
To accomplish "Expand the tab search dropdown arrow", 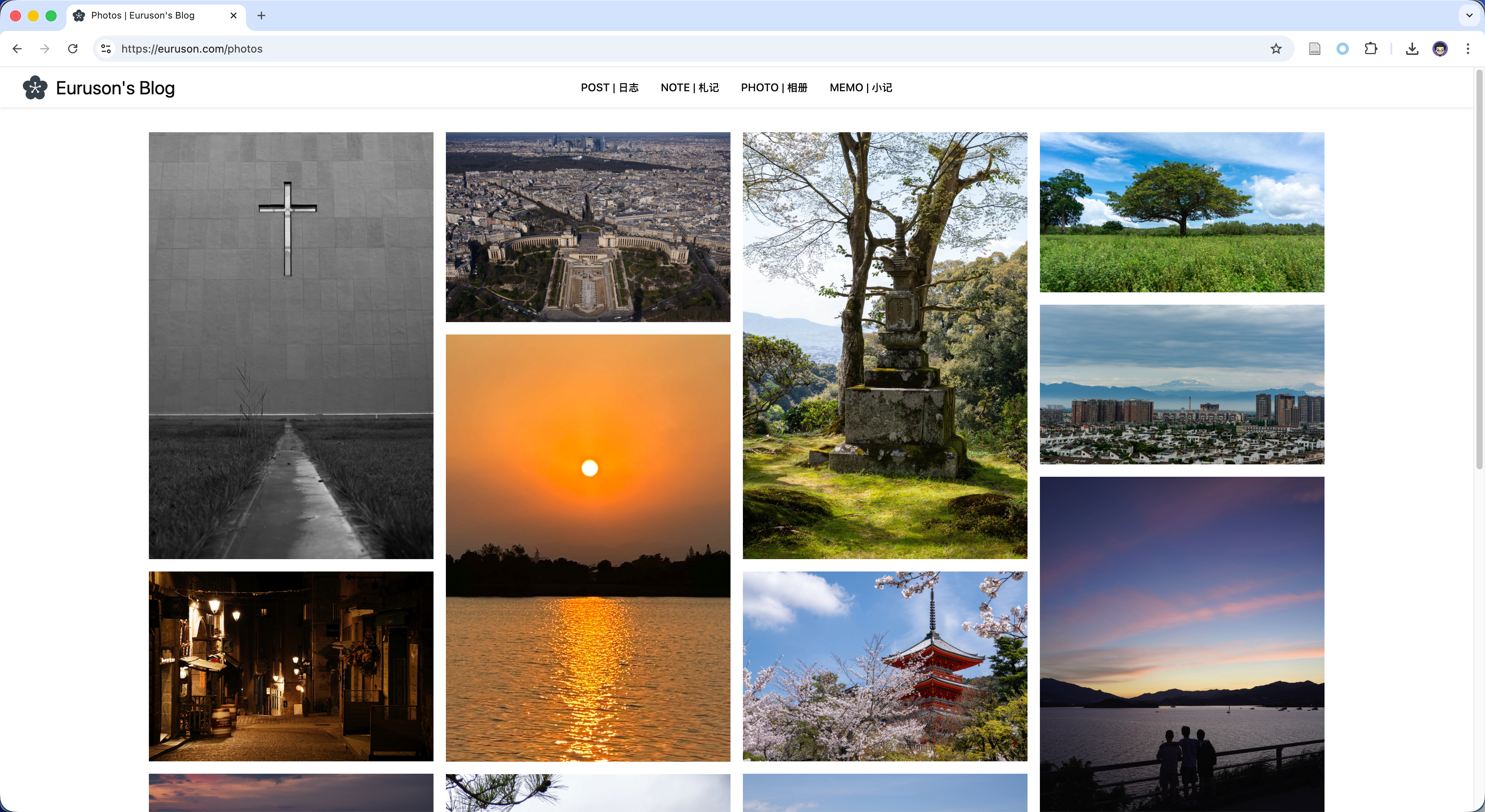I will coord(1469,15).
